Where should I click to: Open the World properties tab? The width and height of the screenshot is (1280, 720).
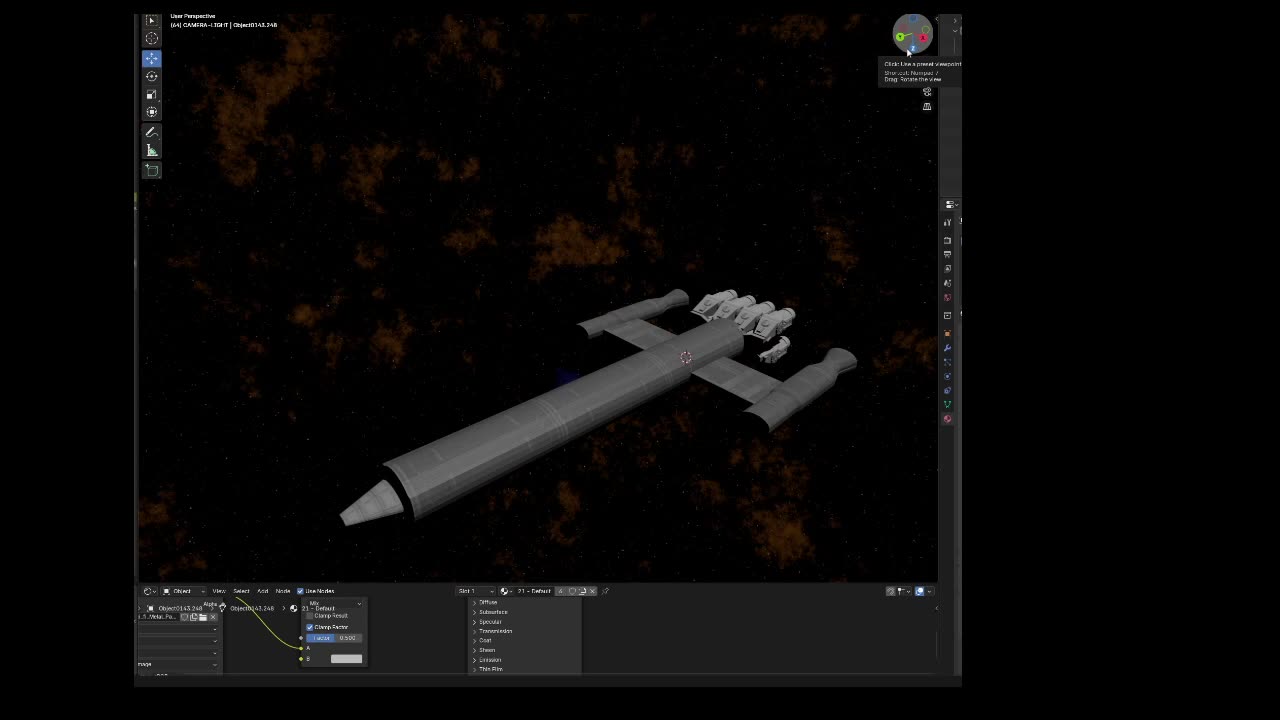click(x=947, y=297)
